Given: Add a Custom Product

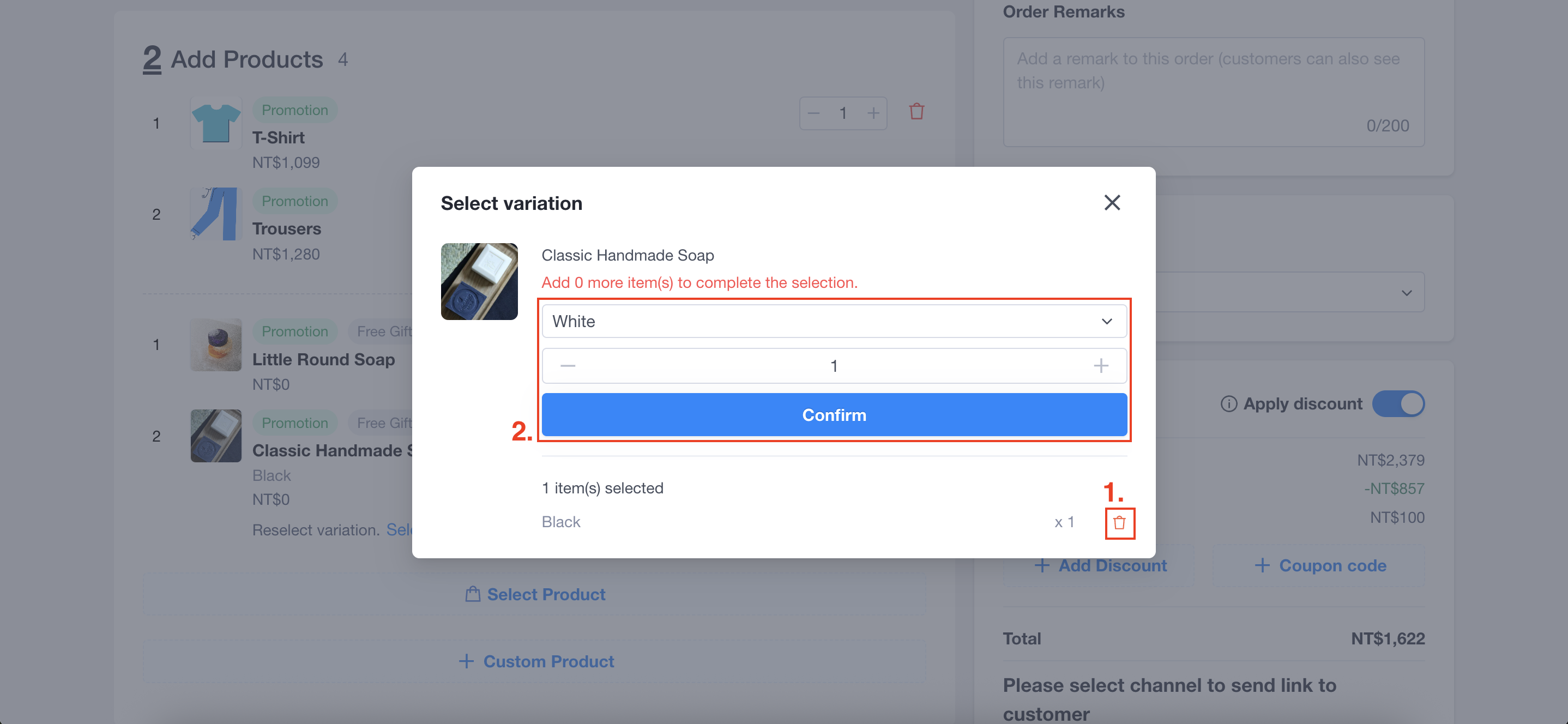Looking at the screenshot, I should pyautogui.click(x=534, y=661).
